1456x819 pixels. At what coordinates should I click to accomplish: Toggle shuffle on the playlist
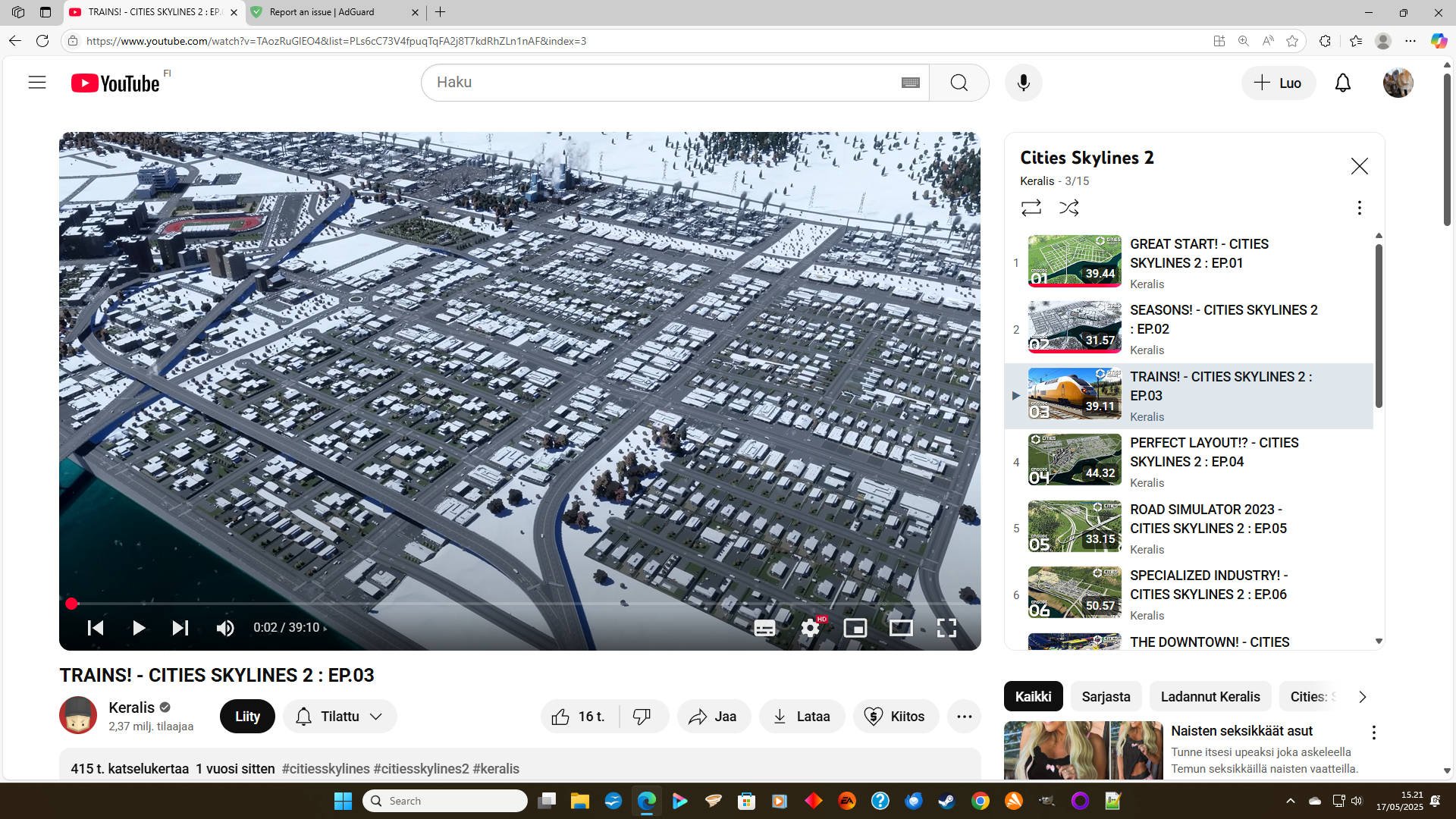[1069, 207]
